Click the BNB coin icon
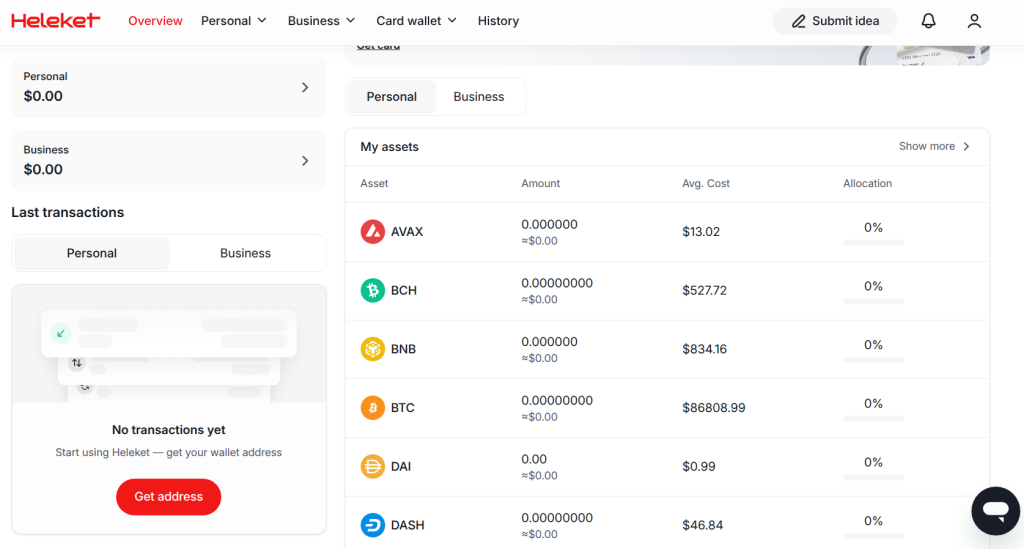 372,349
